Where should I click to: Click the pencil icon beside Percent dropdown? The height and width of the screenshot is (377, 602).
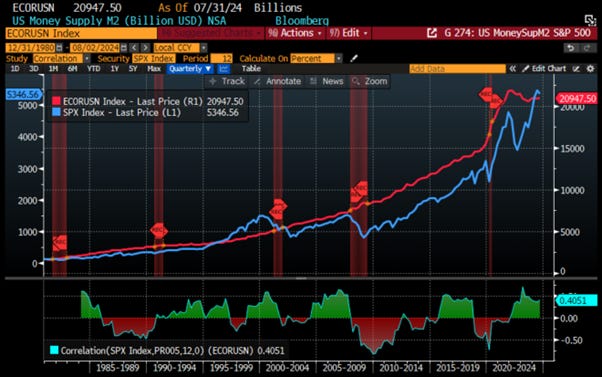pyautogui.click(x=354, y=58)
